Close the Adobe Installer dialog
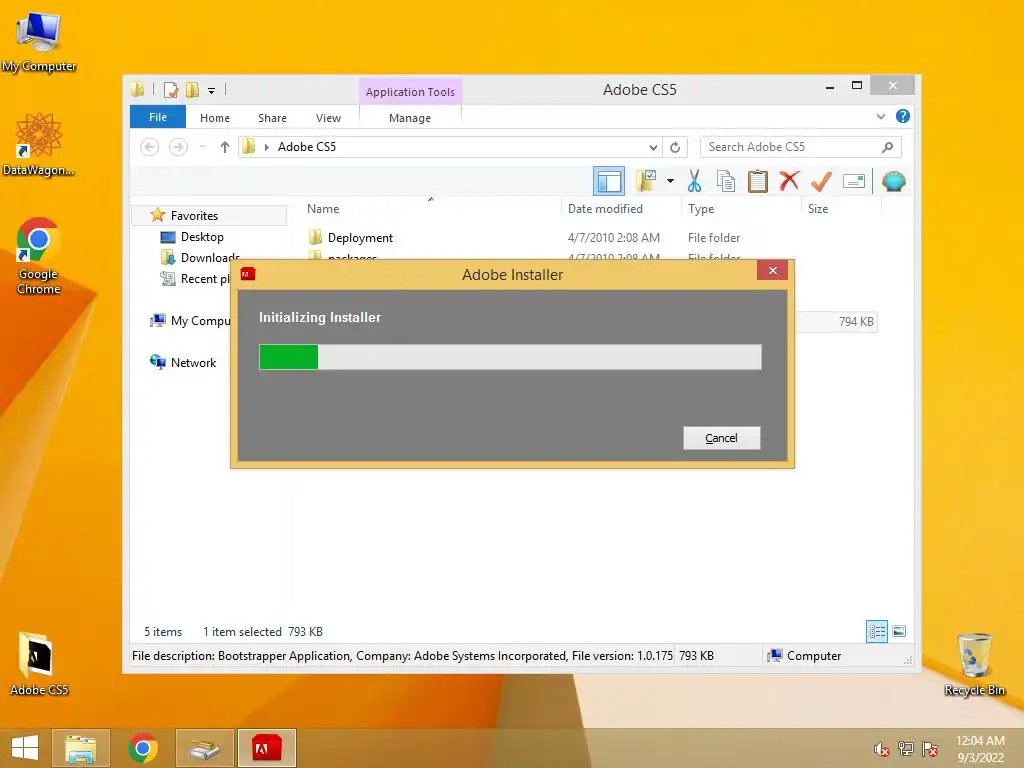This screenshot has width=1024, height=768. click(x=773, y=270)
